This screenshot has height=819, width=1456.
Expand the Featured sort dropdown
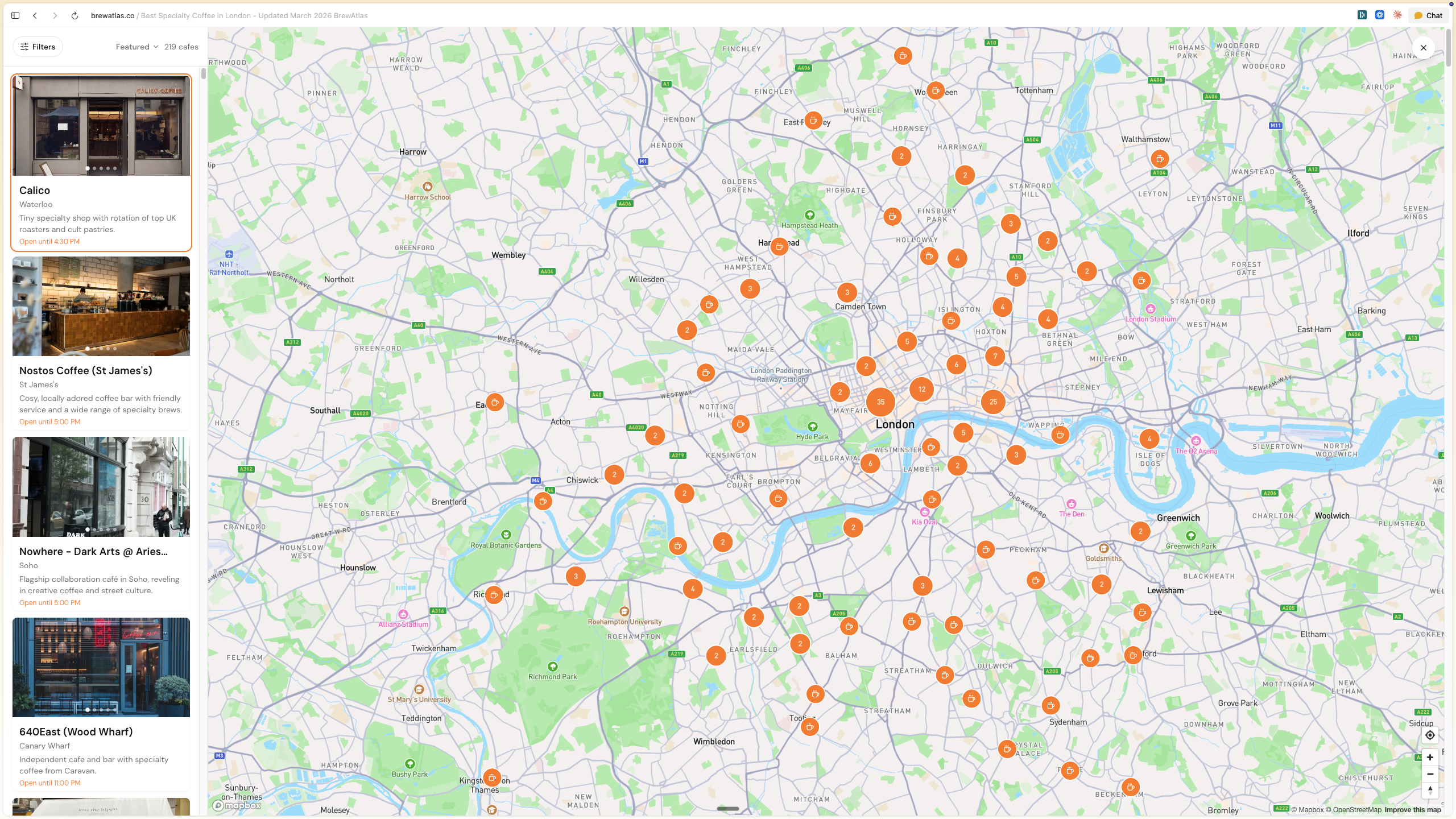(136, 47)
